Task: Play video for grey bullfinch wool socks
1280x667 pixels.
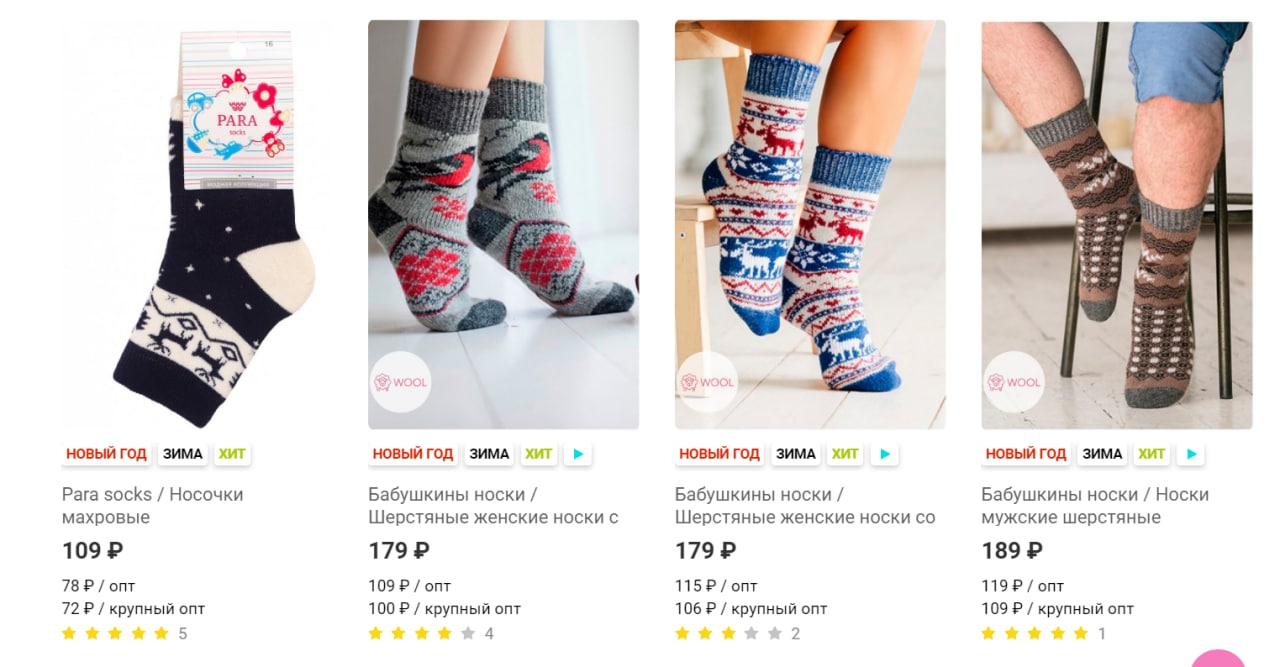Action: [x=578, y=454]
